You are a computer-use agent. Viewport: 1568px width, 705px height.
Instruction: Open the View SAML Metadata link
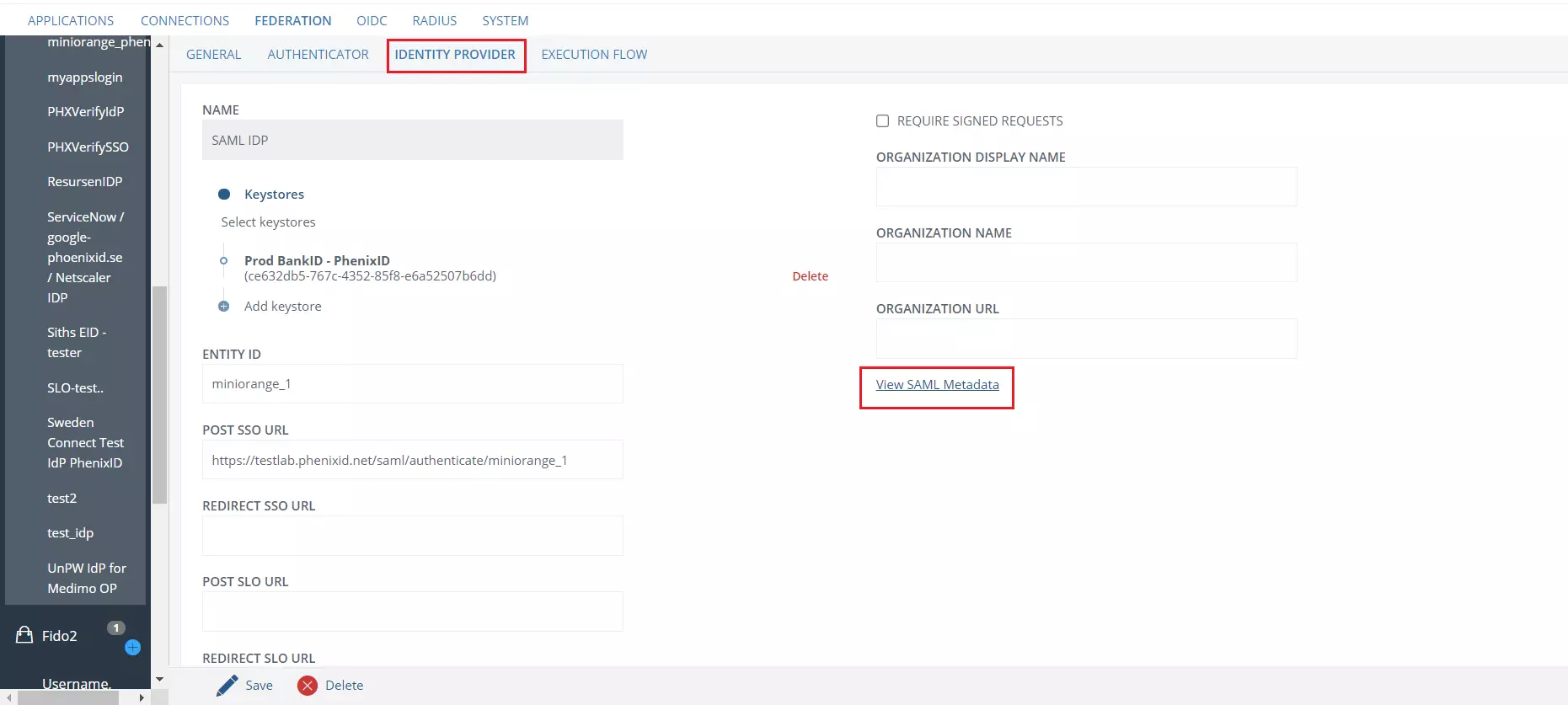tap(938, 385)
